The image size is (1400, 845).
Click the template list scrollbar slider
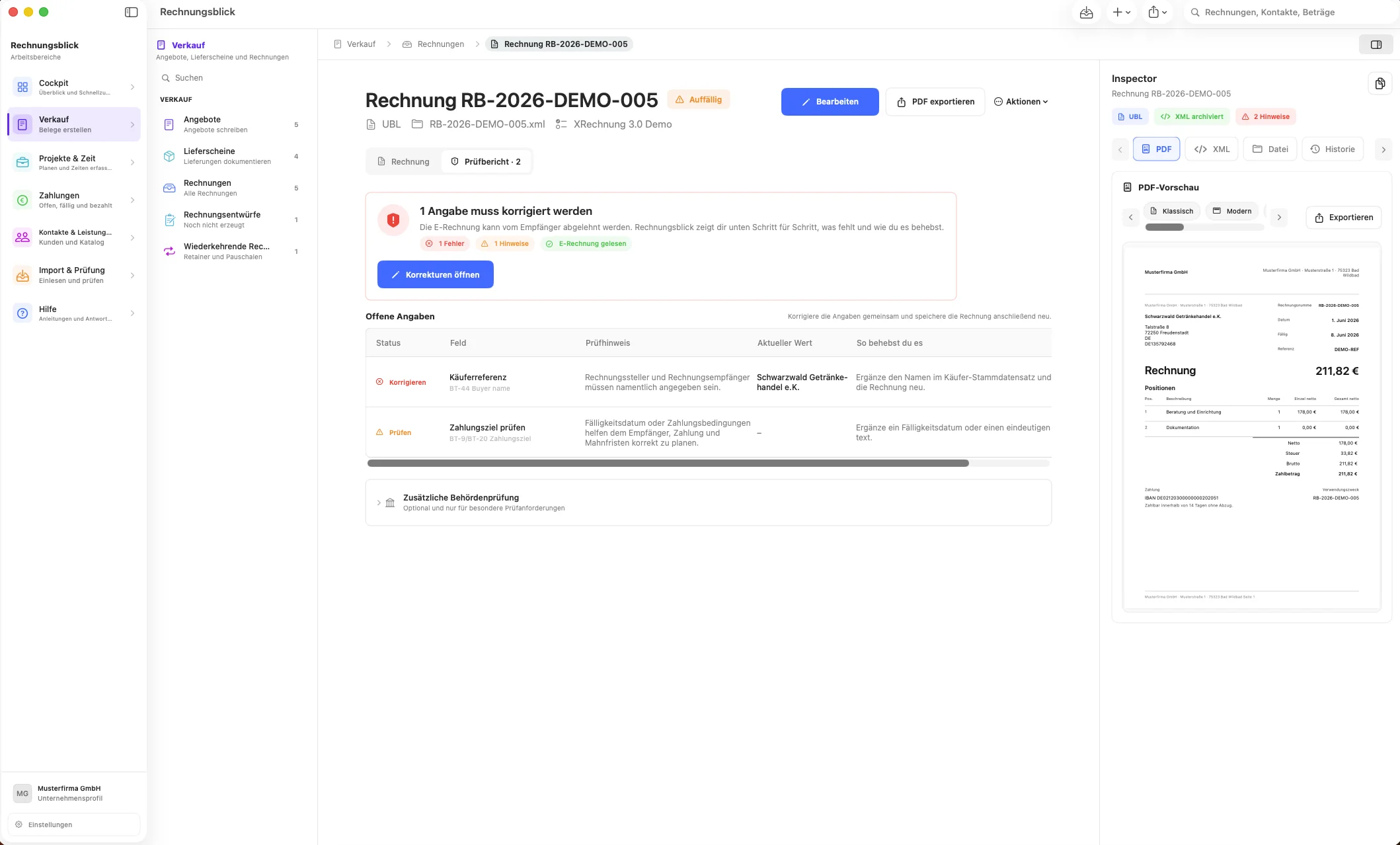[1165, 227]
